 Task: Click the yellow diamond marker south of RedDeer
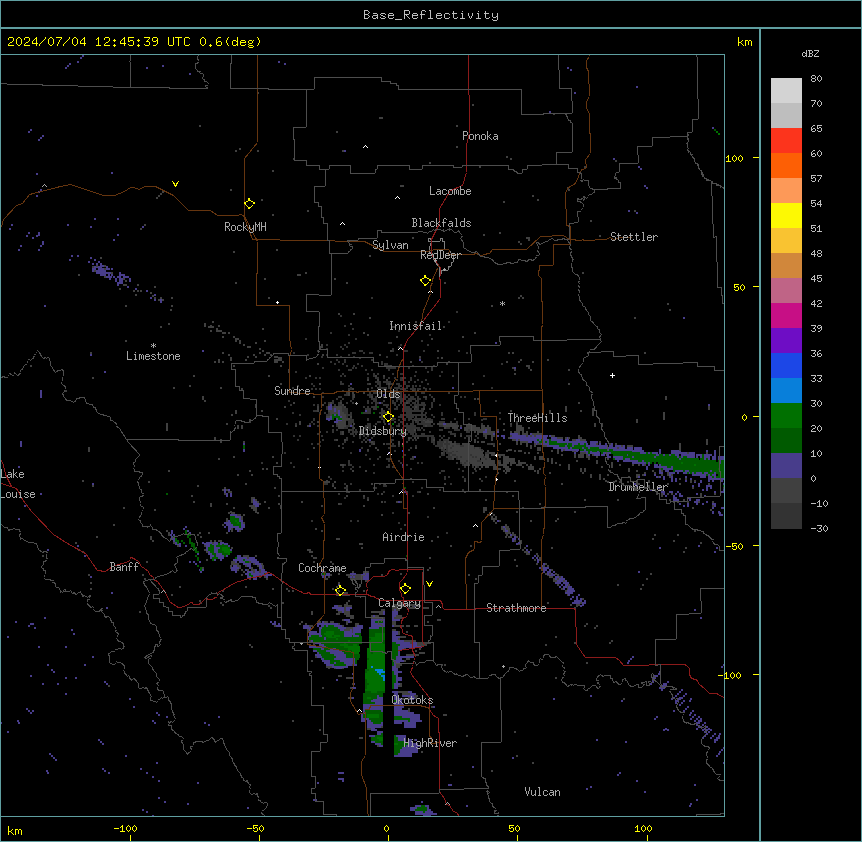[x=426, y=281]
